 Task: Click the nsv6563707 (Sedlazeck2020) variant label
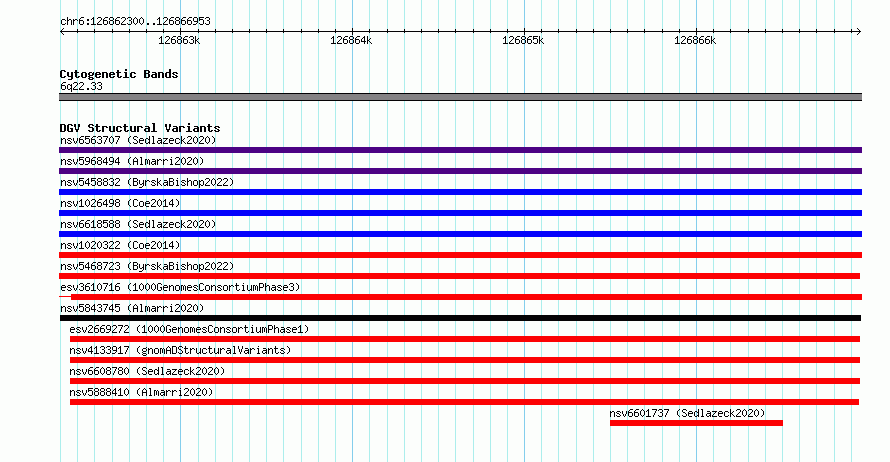coord(138,140)
